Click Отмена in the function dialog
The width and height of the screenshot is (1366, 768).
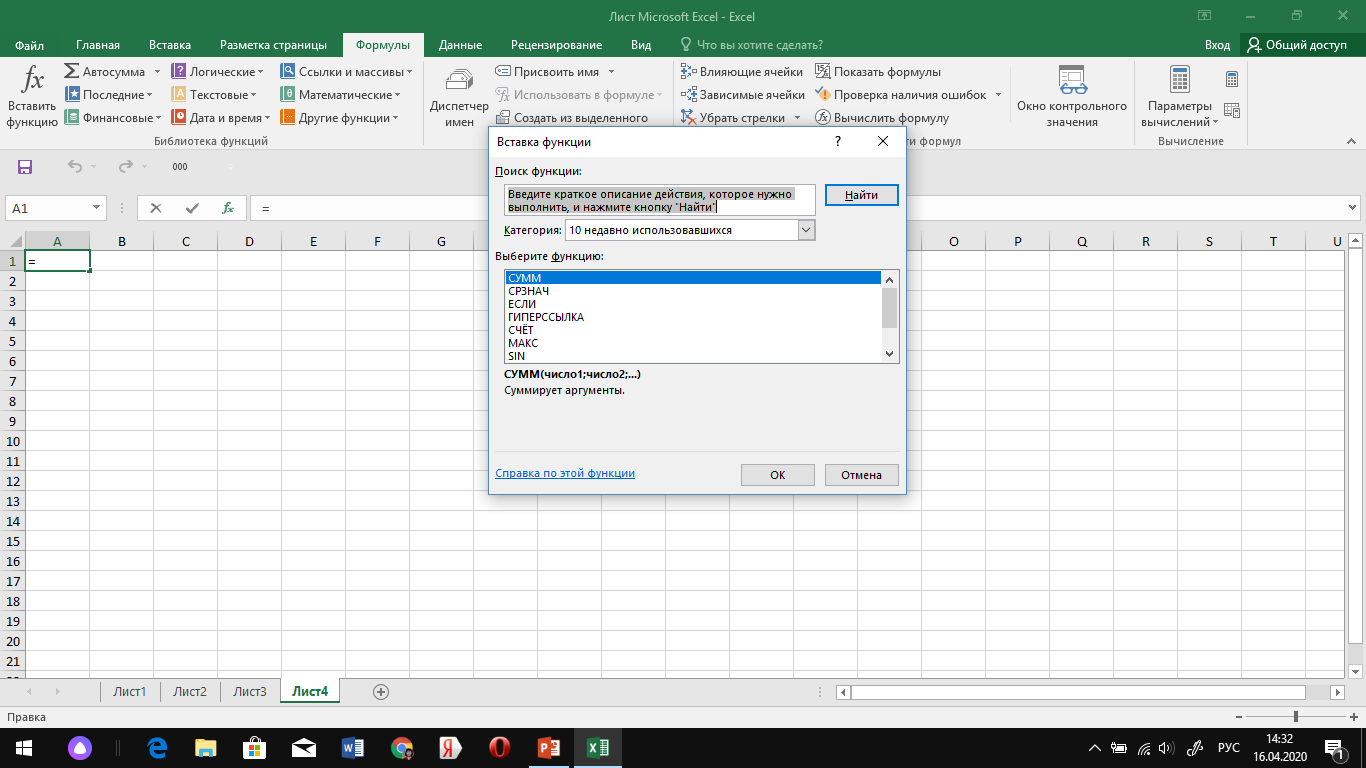(x=861, y=475)
